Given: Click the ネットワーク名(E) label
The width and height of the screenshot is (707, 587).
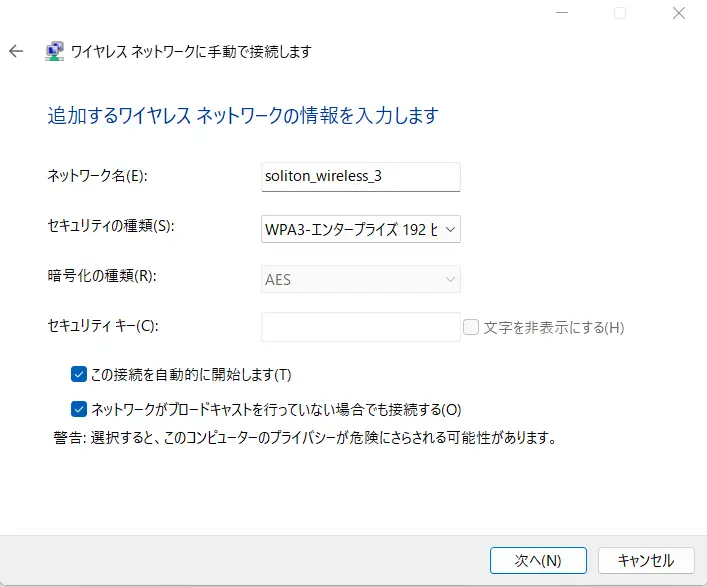Looking at the screenshot, I should coord(97,175).
